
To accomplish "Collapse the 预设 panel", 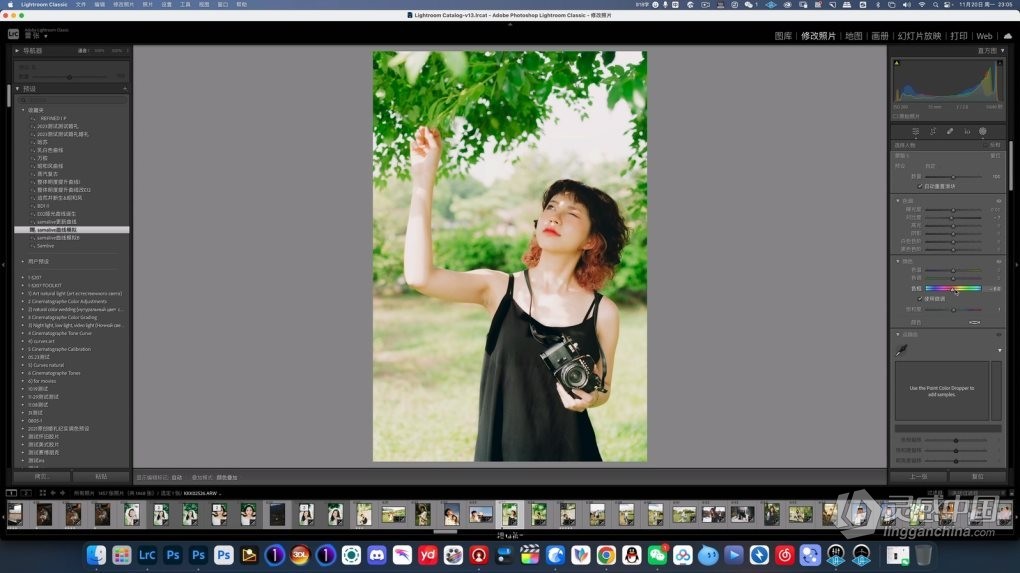I will 18,89.
